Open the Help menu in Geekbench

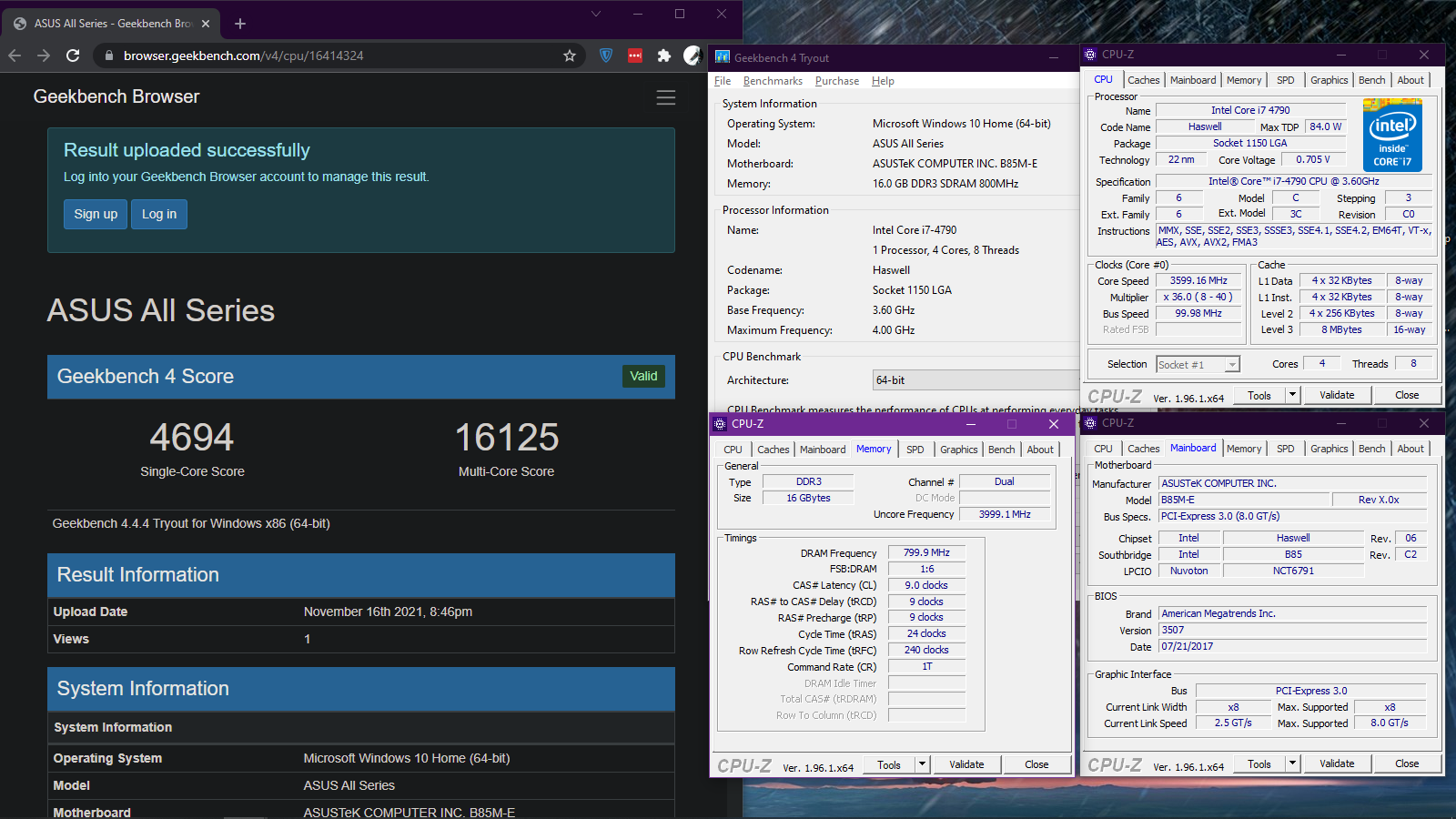(883, 81)
